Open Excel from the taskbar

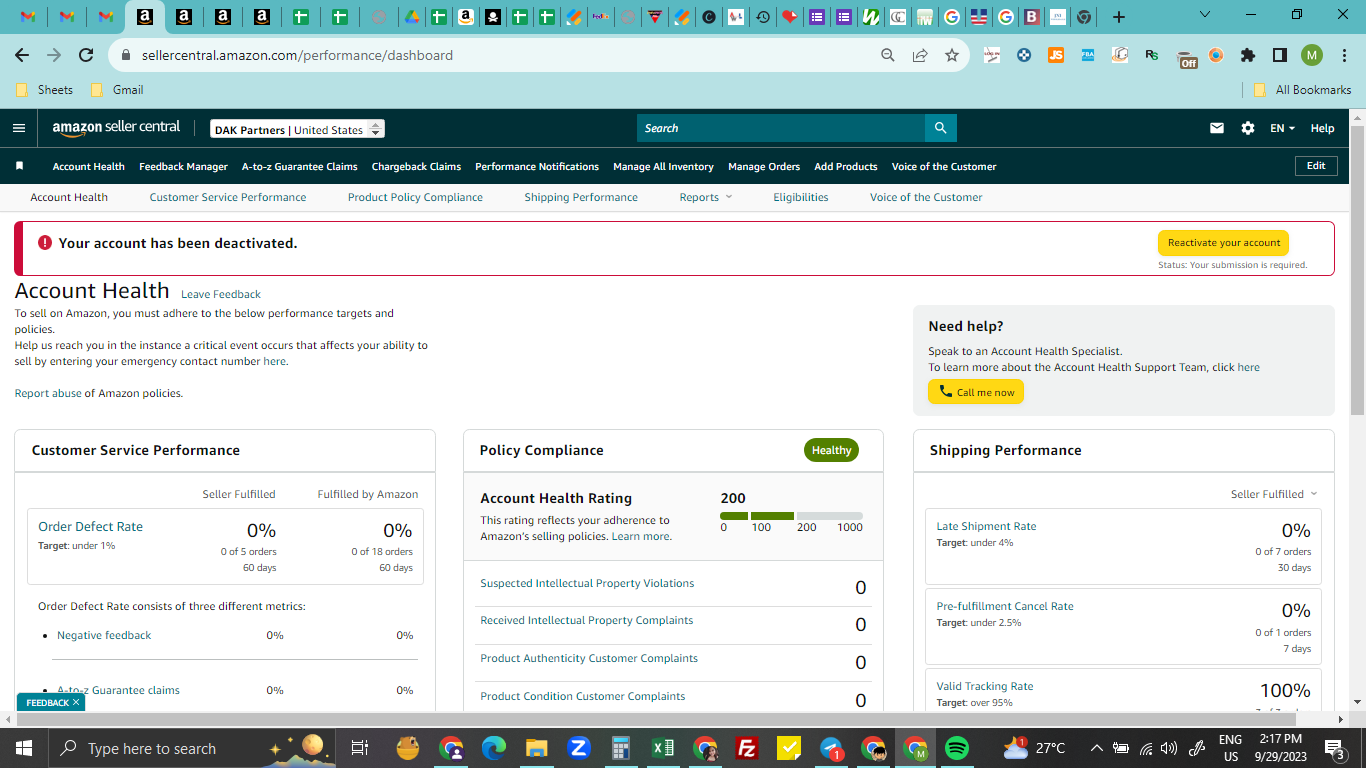(662, 748)
